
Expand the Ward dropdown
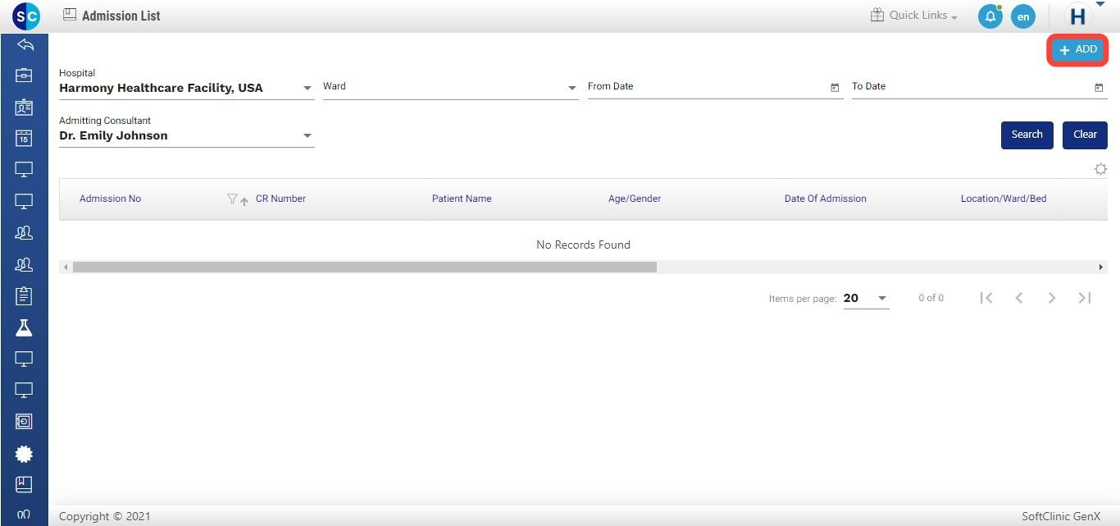click(572, 88)
